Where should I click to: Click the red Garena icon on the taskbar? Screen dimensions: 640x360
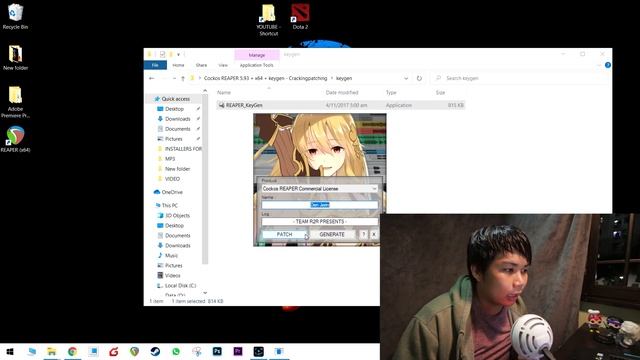(114, 351)
